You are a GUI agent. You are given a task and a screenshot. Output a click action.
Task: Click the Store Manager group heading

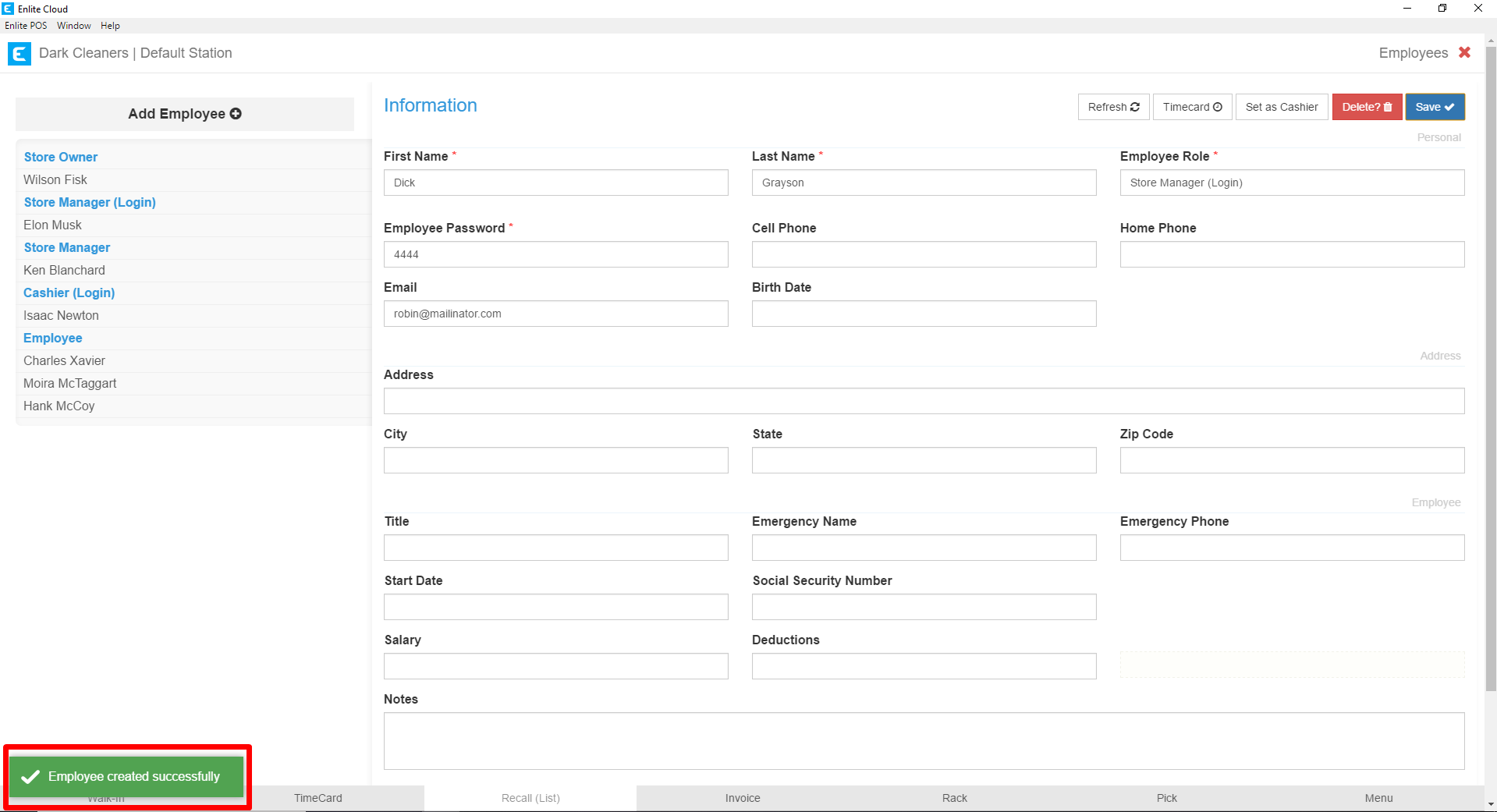pyautogui.click(x=67, y=248)
